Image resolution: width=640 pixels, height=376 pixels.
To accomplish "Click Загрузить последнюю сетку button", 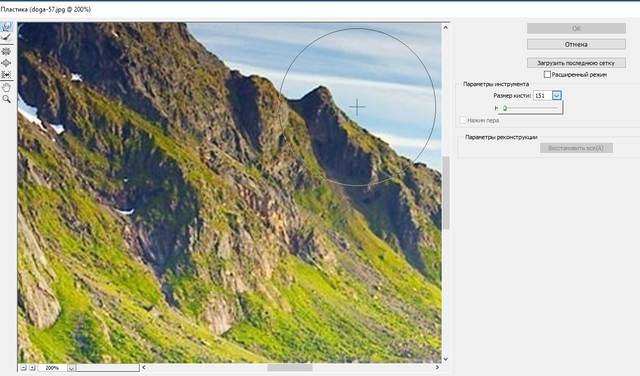I will click(576, 63).
